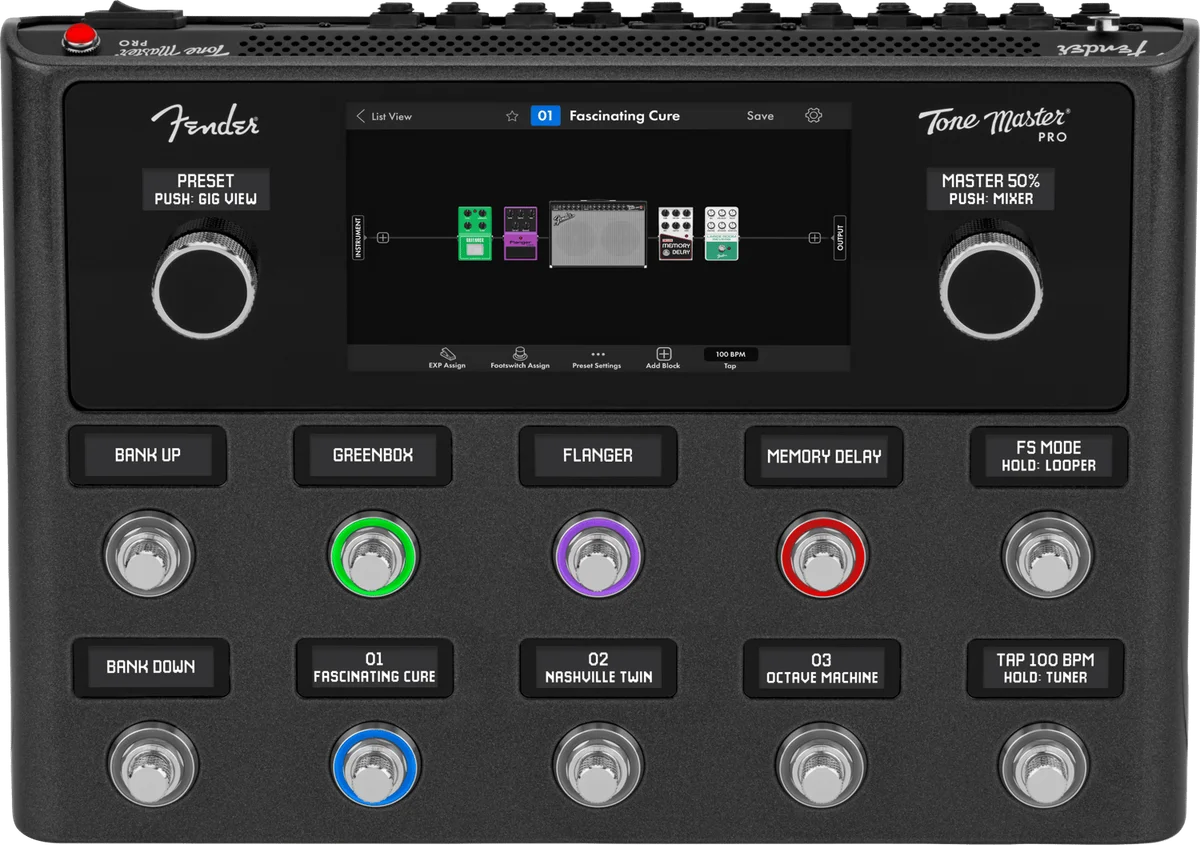This screenshot has height=845, width=1200.
Task: Tap the BANK DOWN scribble strip
Action: coord(151,667)
